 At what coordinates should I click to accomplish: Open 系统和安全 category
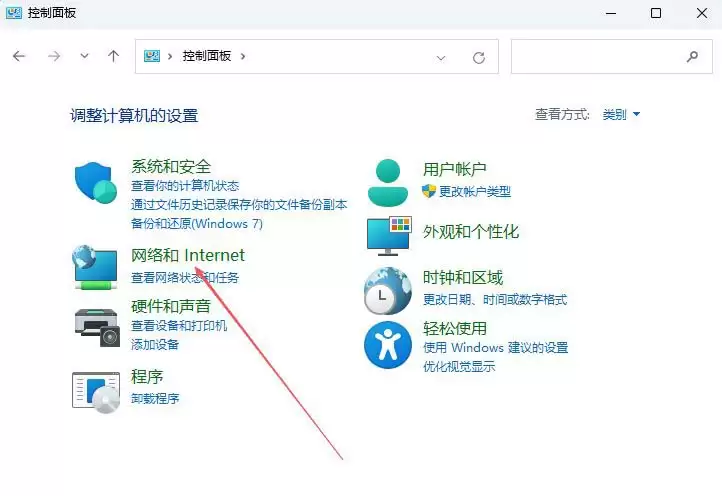[171, 166]
